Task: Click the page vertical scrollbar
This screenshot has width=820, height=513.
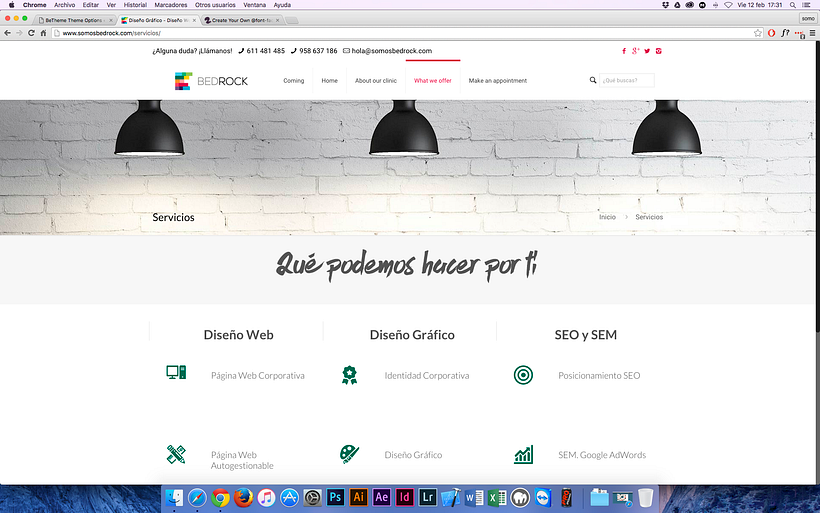Action: [x=817, y=186]
